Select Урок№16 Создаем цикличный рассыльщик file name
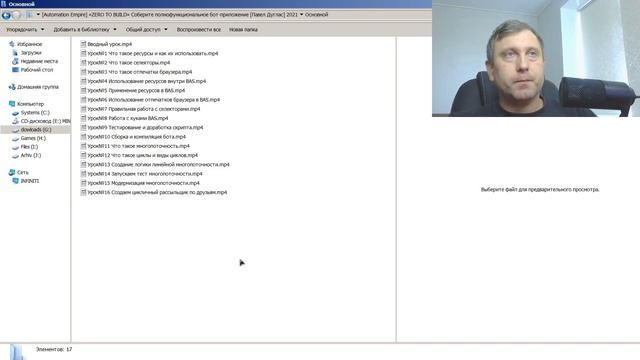The height and width of the screenshot is (360, 640). [157, 192]
